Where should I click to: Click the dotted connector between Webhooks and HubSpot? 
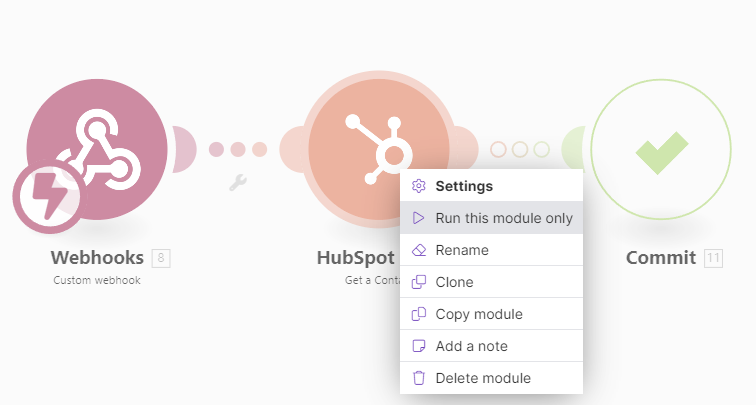[238, 150]
